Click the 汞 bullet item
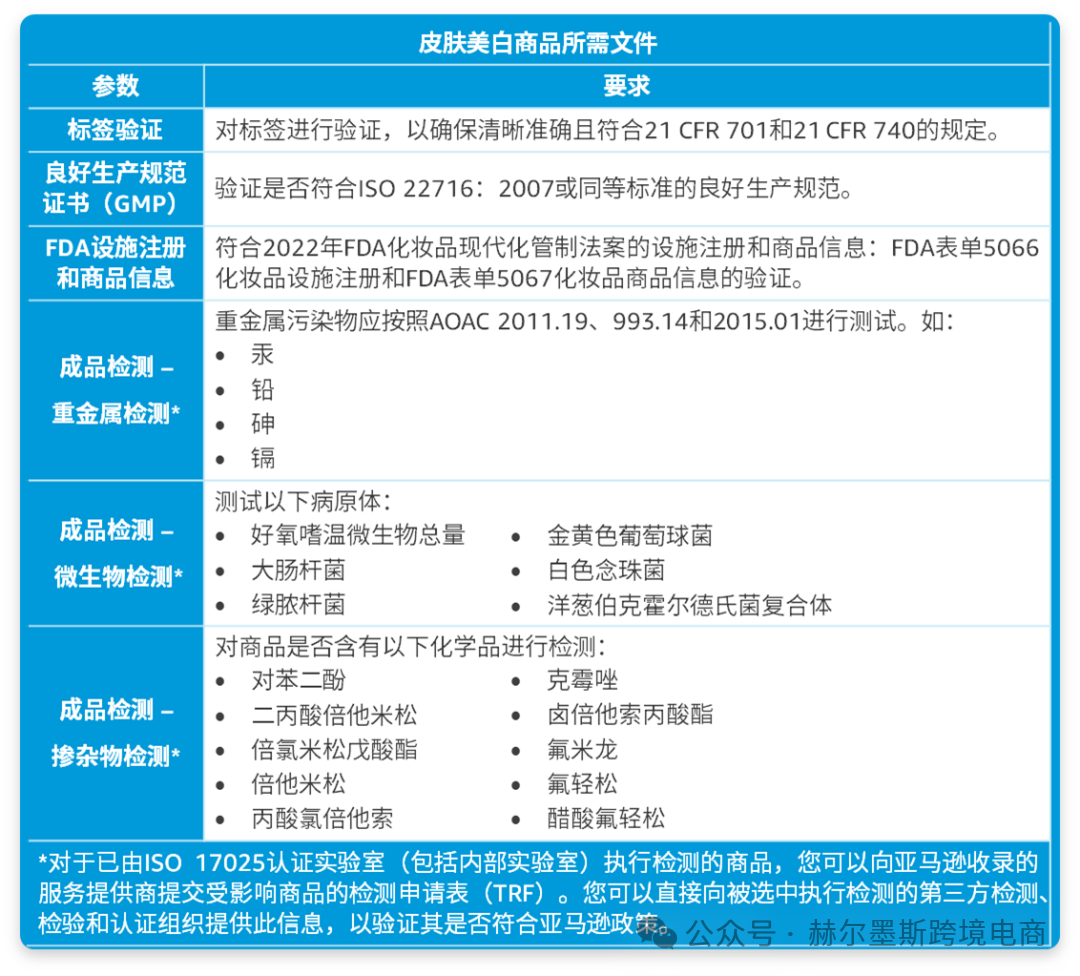Screen dimensions: 1080x976 [x=263, y=355]
